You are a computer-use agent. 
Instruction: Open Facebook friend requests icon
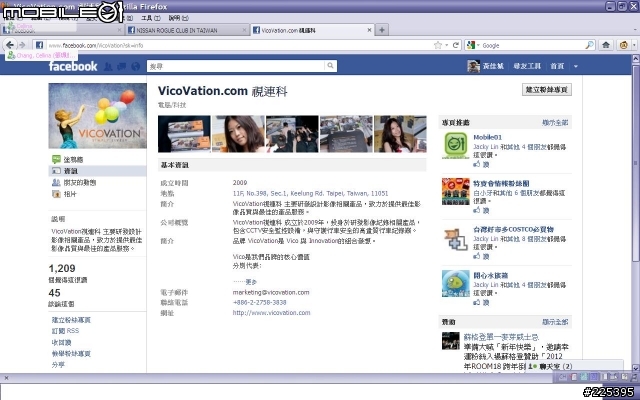point(108,66)
